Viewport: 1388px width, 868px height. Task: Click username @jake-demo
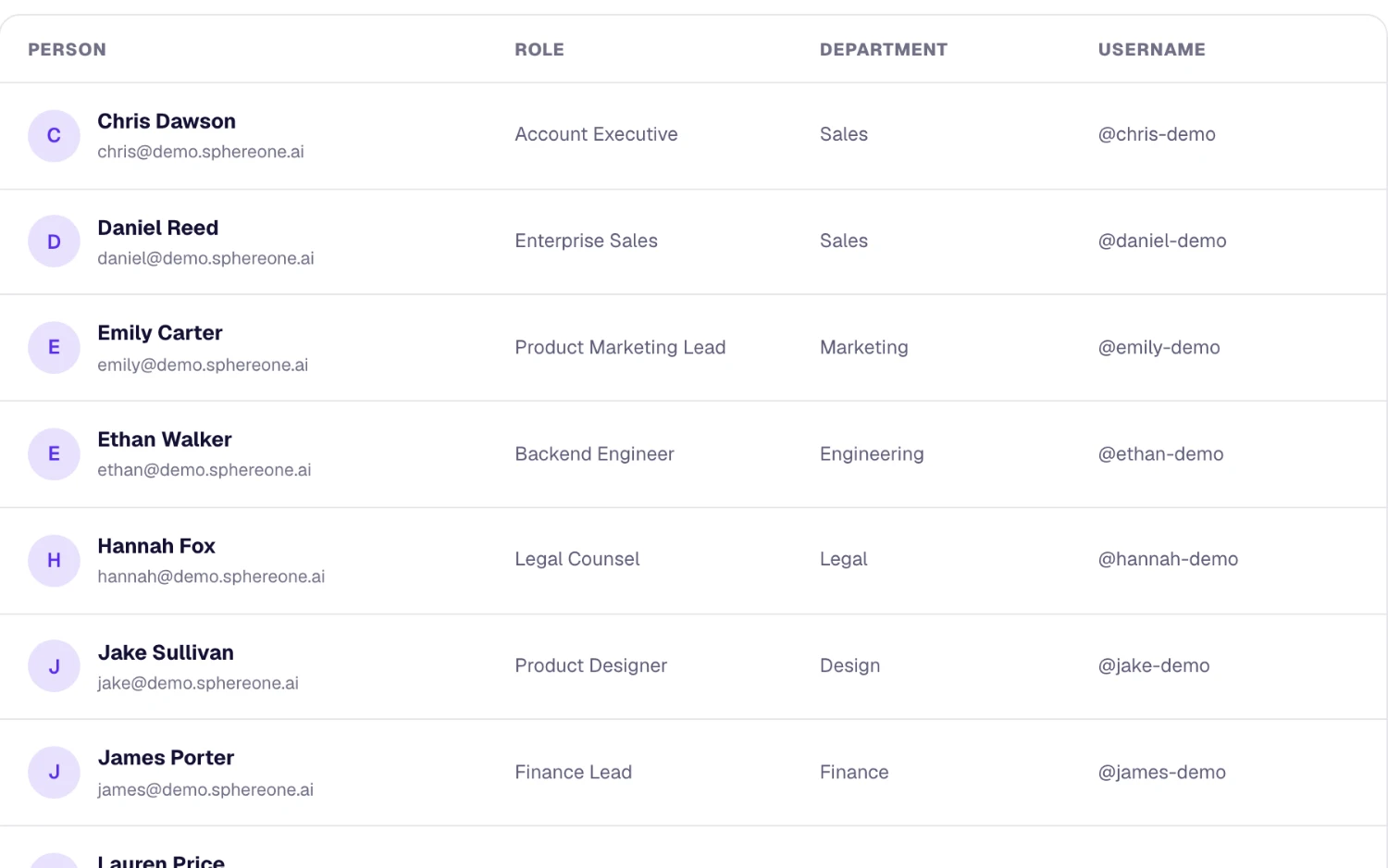[1154, 665]
